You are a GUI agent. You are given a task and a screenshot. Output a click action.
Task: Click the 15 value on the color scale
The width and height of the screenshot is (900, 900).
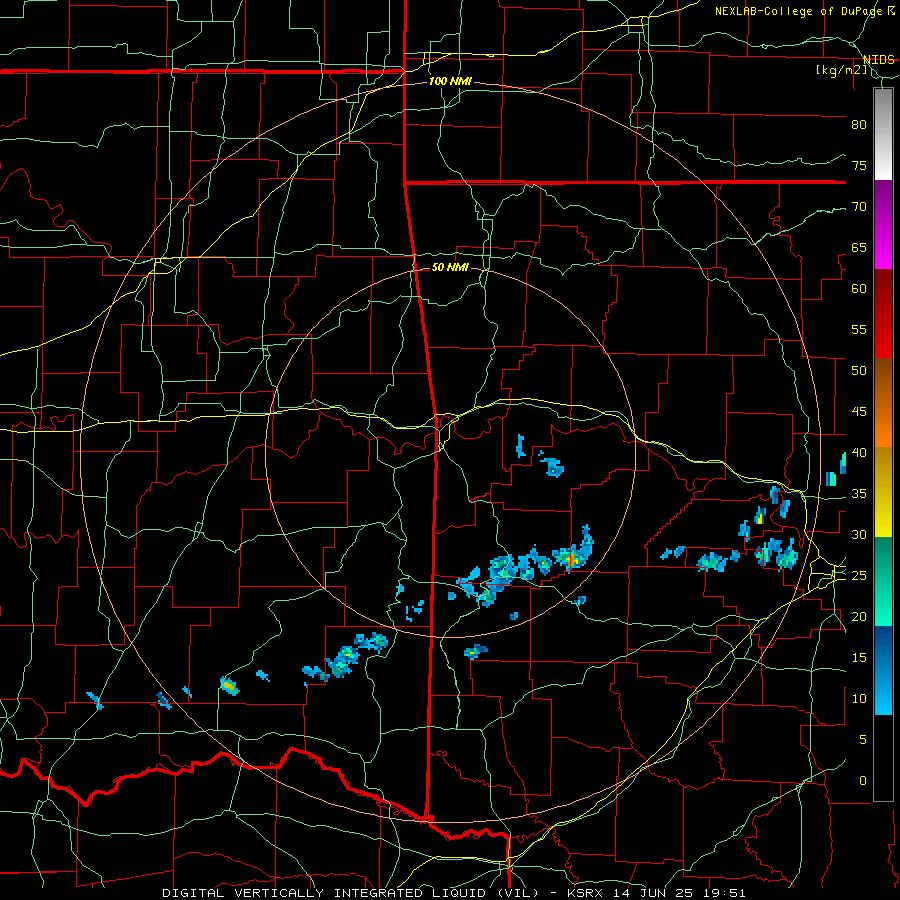[x=859, y=658]
